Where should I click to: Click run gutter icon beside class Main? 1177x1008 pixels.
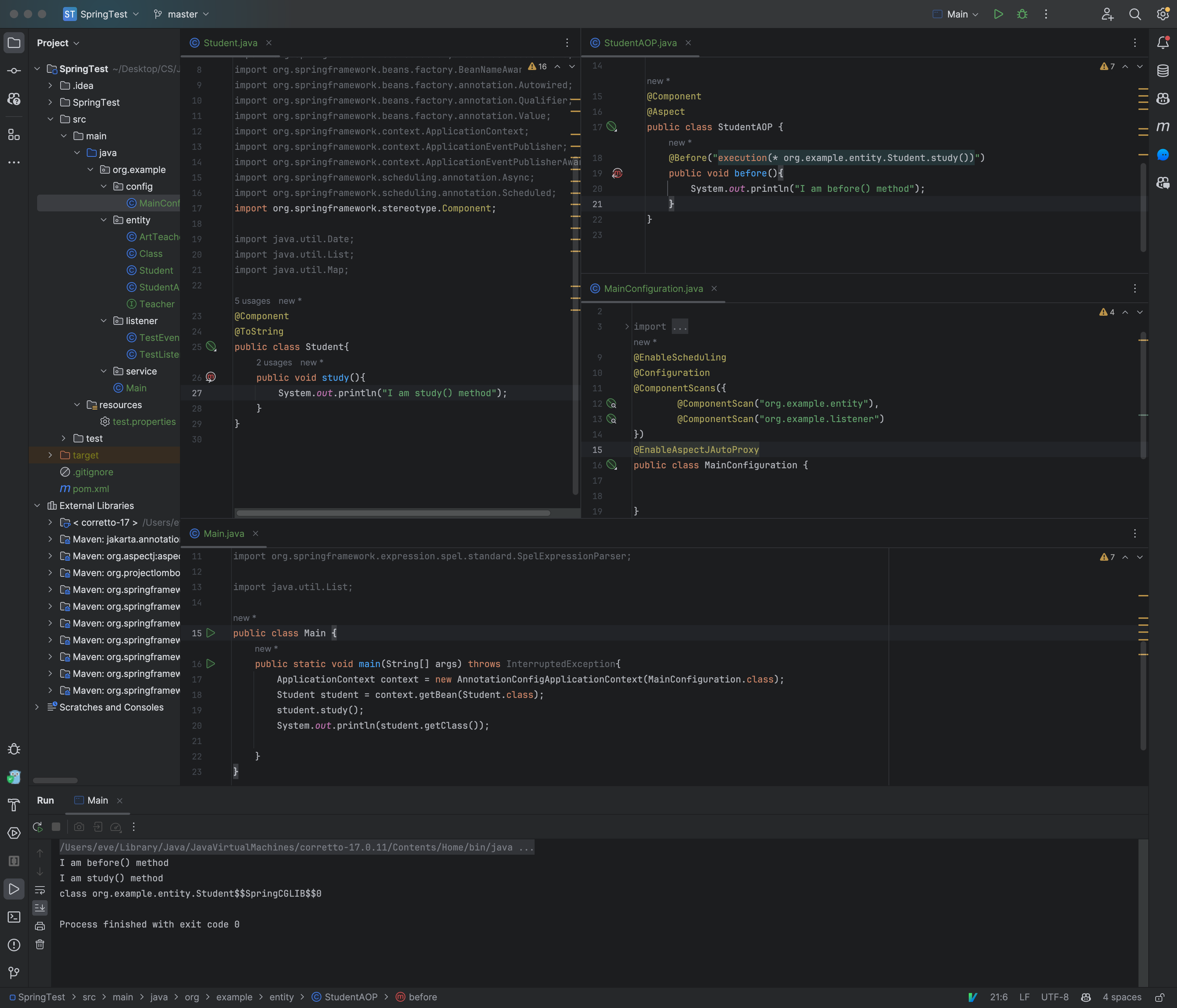[x=211, y=633]
